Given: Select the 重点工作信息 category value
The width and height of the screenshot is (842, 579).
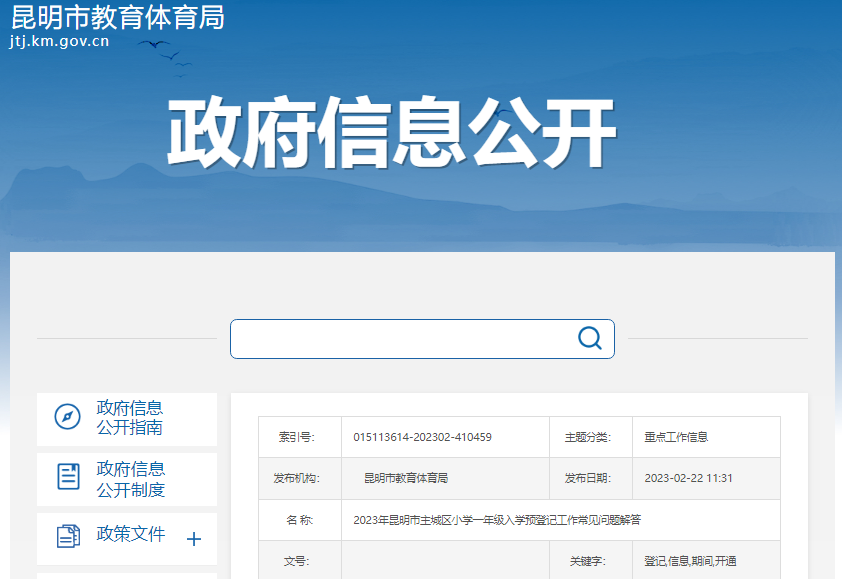Looking at the screenshot, I should click(x=676, y=437).
